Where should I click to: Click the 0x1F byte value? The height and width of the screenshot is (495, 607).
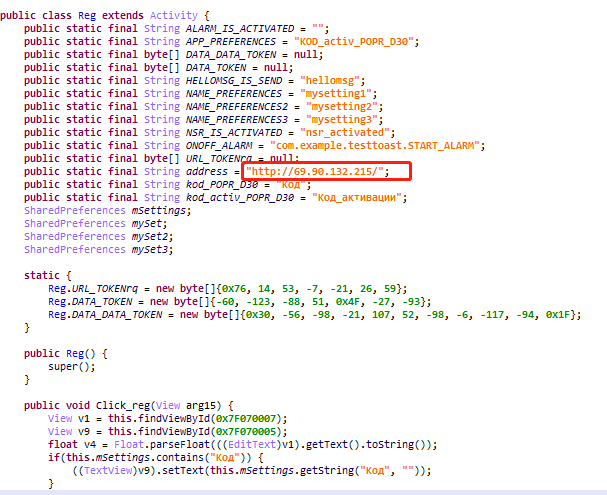558,315
